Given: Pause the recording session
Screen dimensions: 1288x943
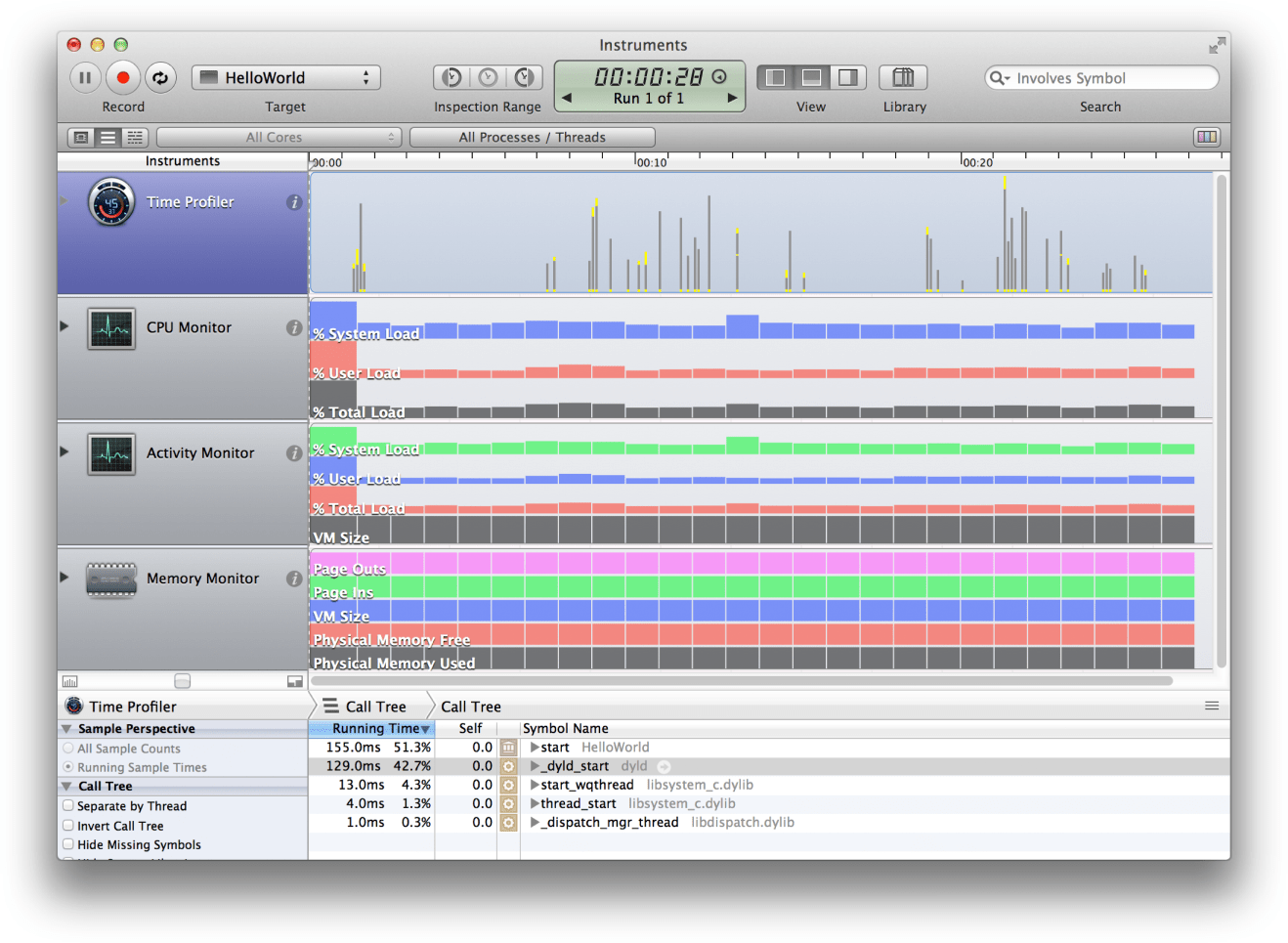Looking at the screenshot, I should (85, 77).
